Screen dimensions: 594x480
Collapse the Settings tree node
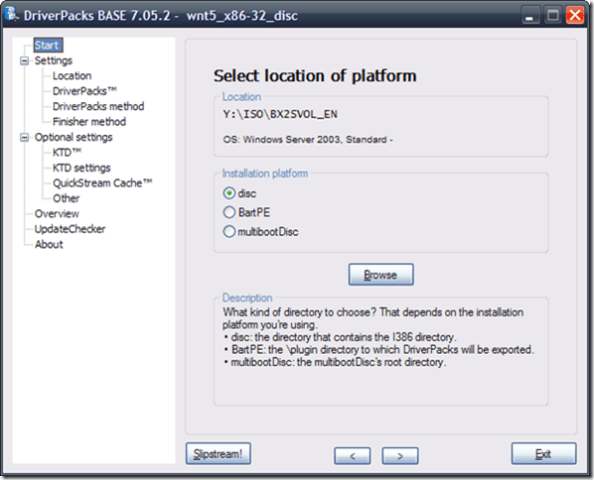tap(25, 61)
